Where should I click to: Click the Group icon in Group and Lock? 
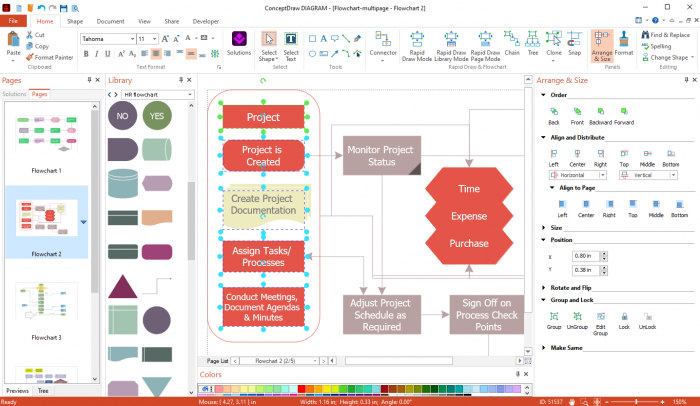(x=554, y=317)
